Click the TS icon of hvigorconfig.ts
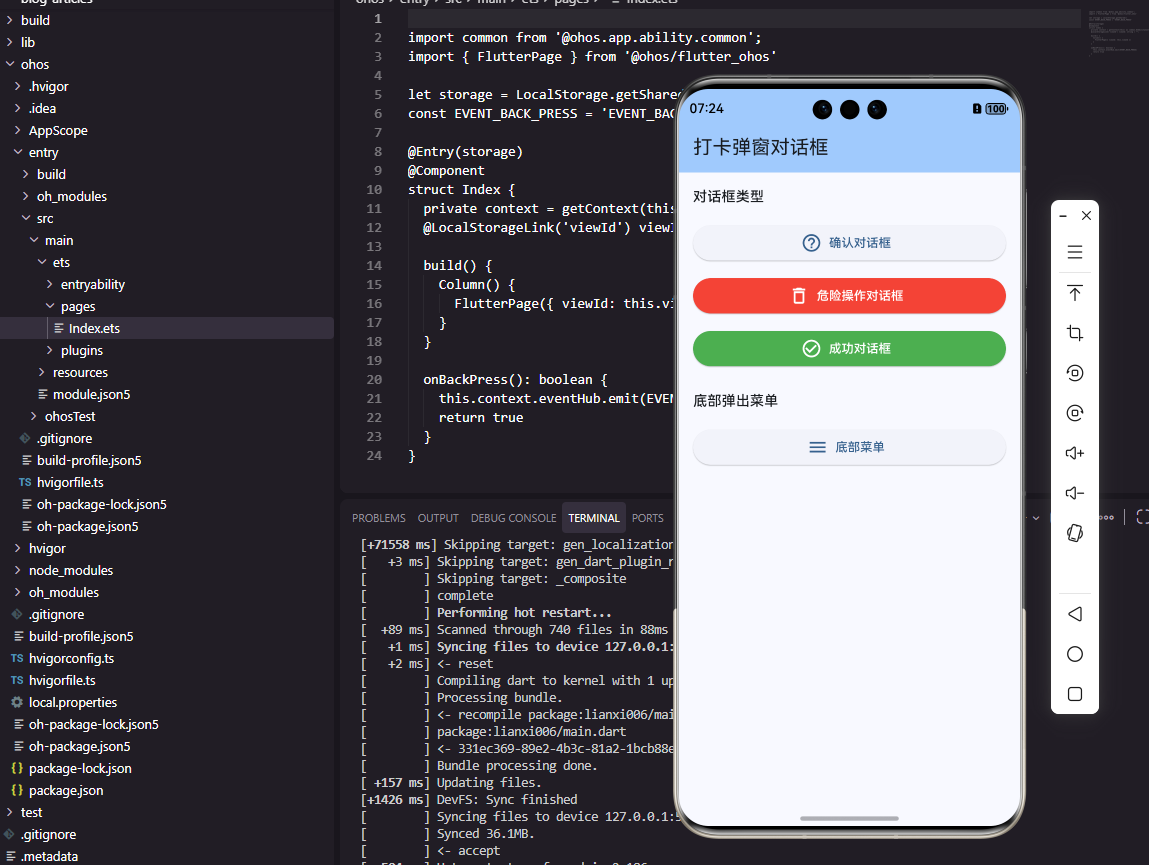 click(x=17, y=658)
